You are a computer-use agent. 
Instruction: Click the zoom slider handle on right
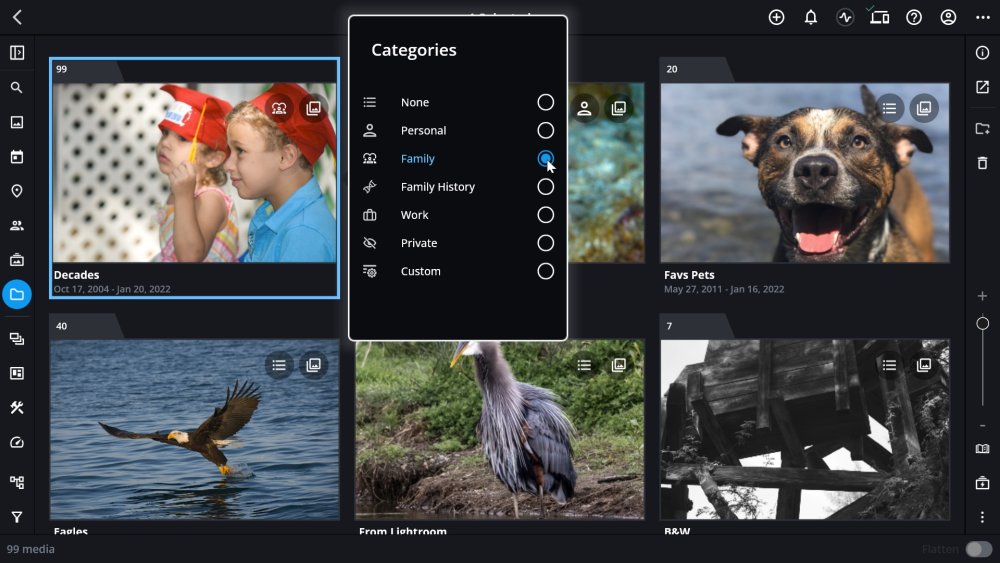pos(982,323)
